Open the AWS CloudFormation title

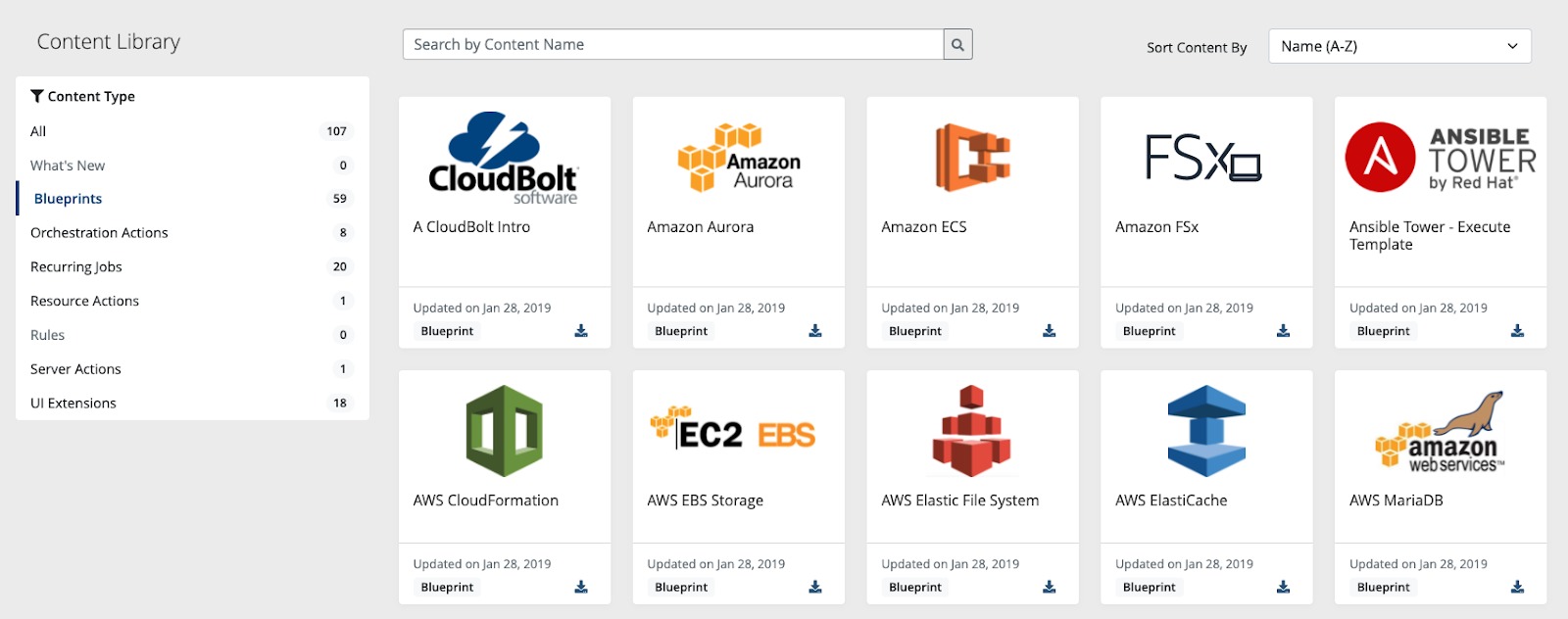click(x=486, y=500)
